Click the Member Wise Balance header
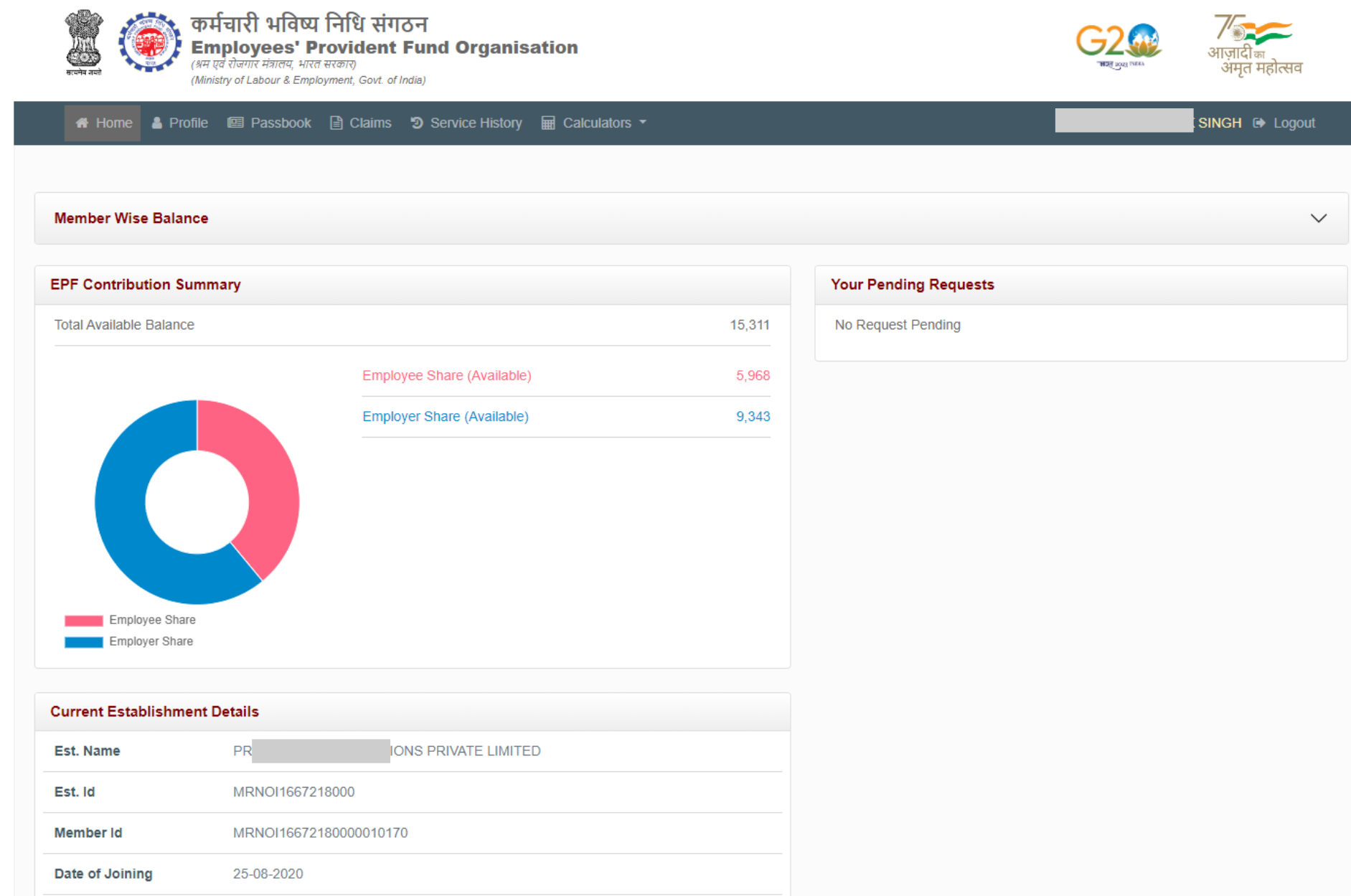The height and width of the screenshot is (896, 1351). click(x=131, y=218)
